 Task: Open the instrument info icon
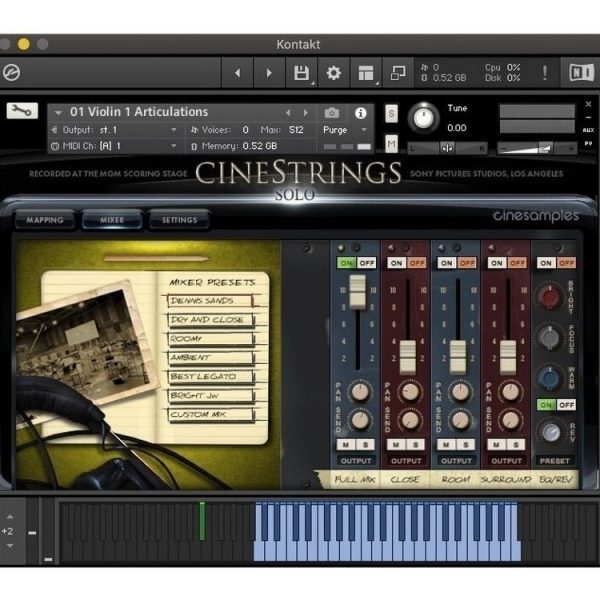360,113
